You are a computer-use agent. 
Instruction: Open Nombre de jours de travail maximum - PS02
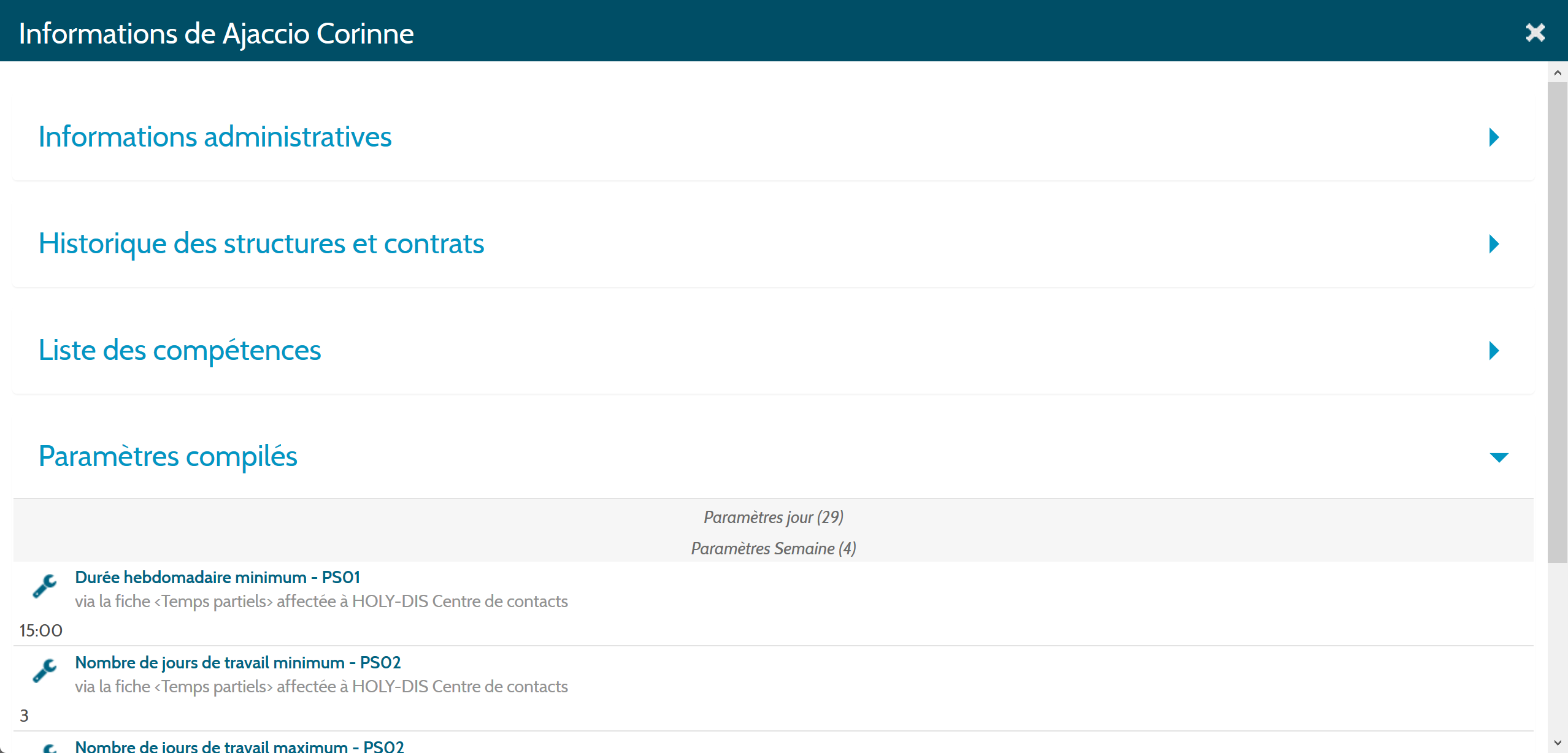(239, 746)
